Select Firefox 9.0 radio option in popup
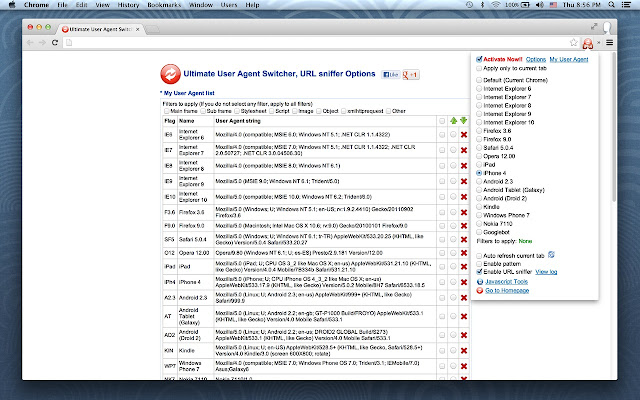The height and width of the screenshot is (400, 640). [479, 139]
